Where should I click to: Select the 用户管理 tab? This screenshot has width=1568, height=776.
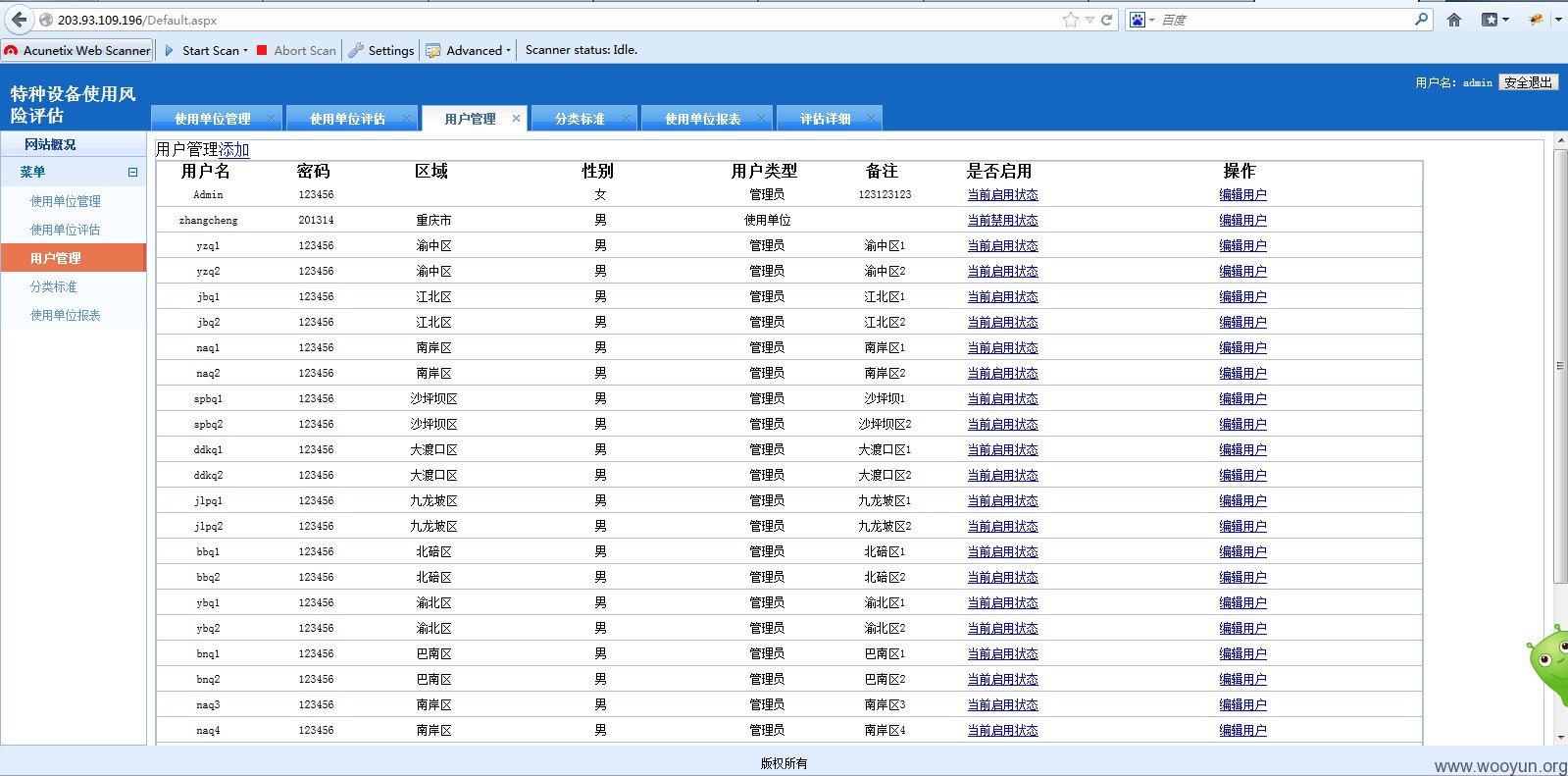pos(471,119)
